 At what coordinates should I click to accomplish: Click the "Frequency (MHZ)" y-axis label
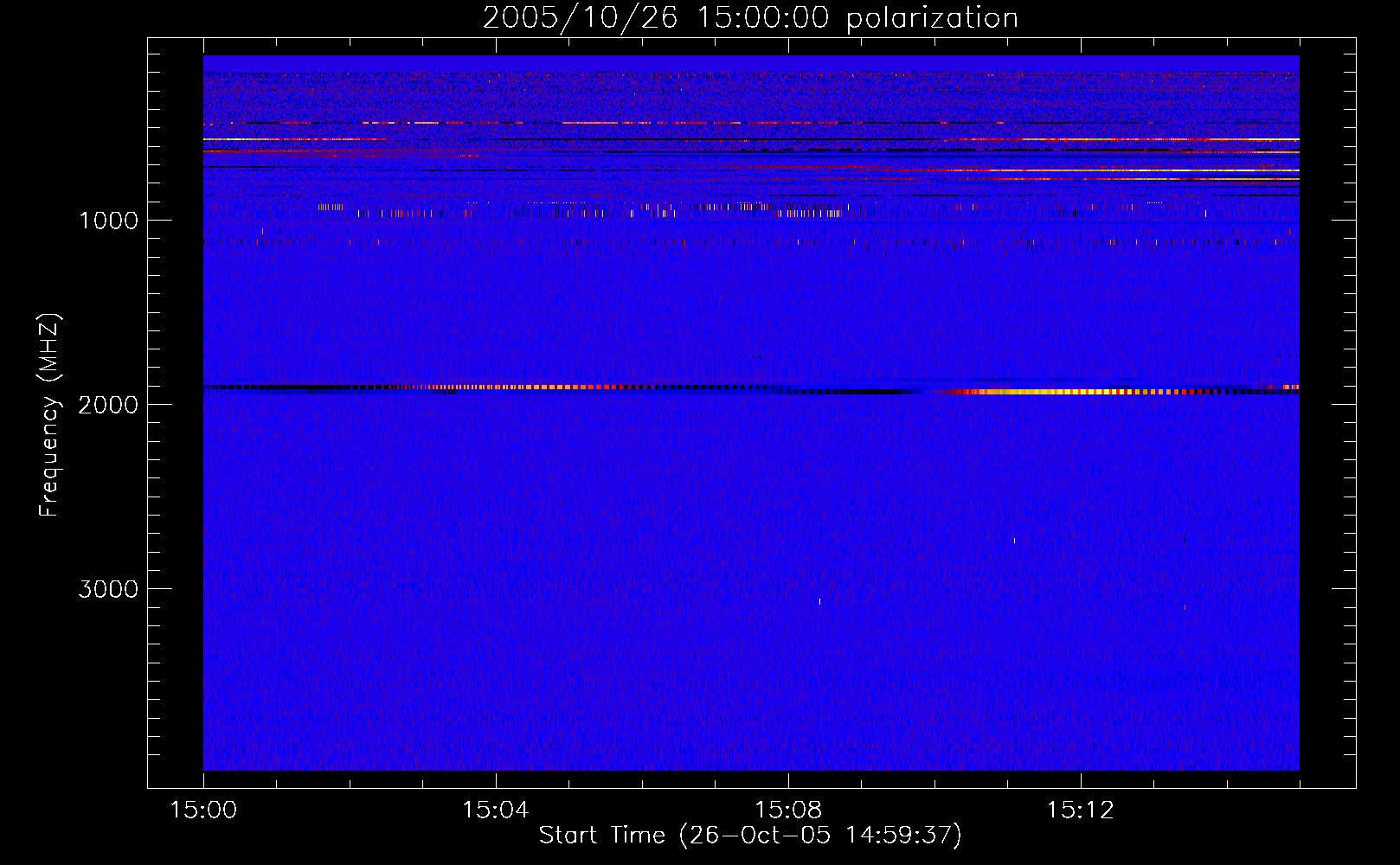click(49, 415)
